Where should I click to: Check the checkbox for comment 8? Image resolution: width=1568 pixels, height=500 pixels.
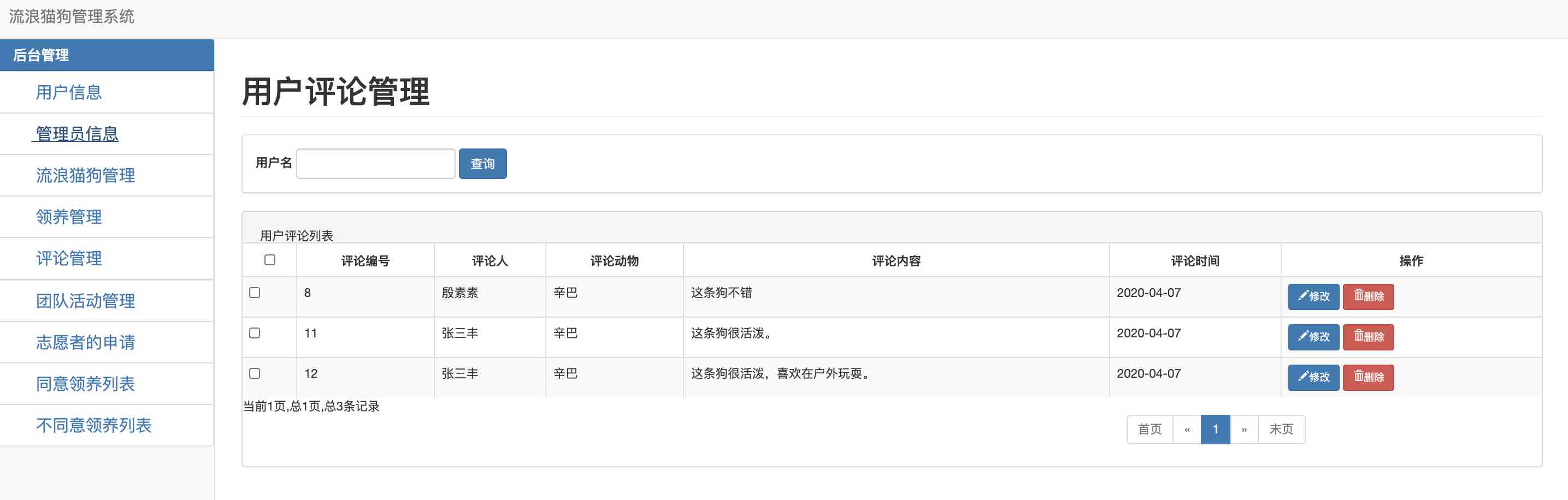(x=255, y=293)
